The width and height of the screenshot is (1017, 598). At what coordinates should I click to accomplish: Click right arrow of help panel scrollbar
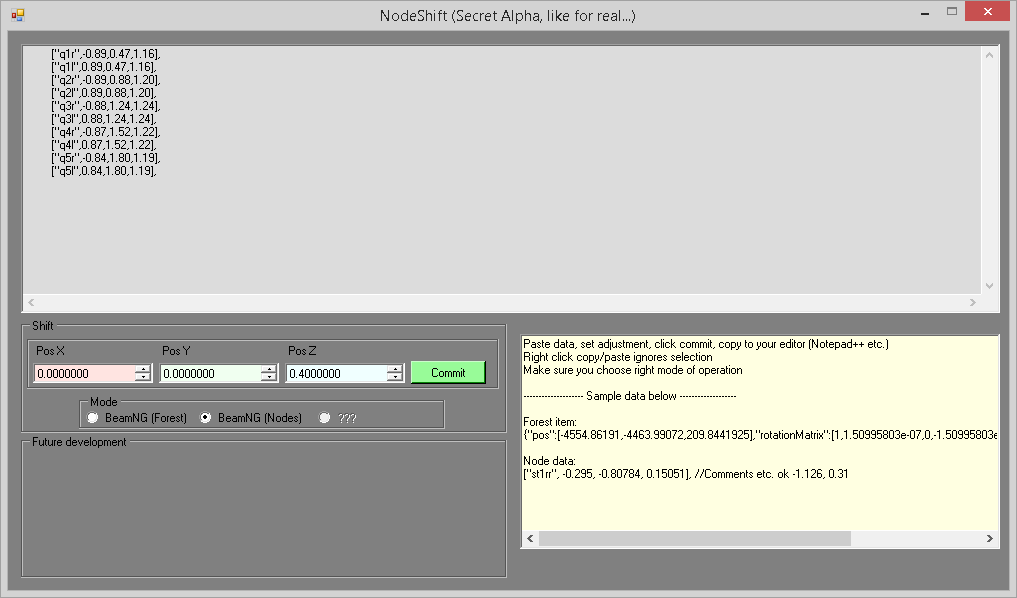click(x=989, y=538)
